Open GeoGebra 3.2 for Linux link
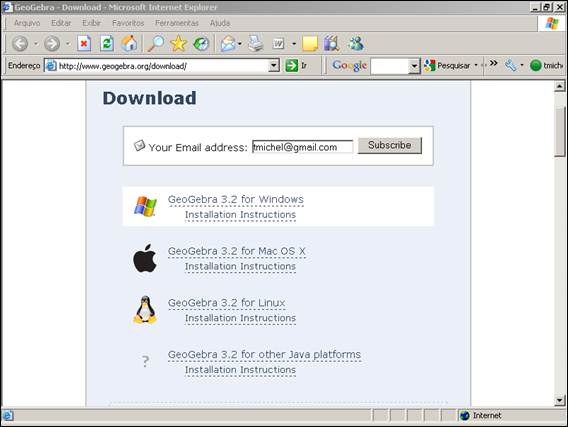The width and height of the screenshot is (568, 427). (227, 303)
